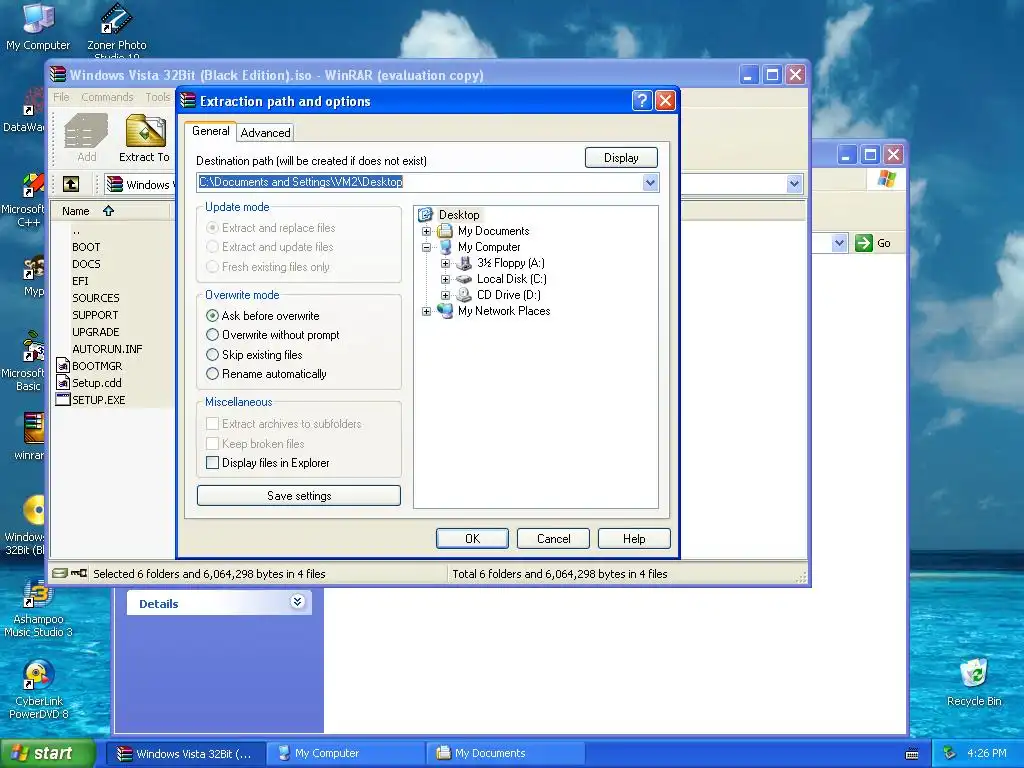Screen dimensions: 1024x768
Task: Click the keyboard icon in system tray
Action: (912, 754)
